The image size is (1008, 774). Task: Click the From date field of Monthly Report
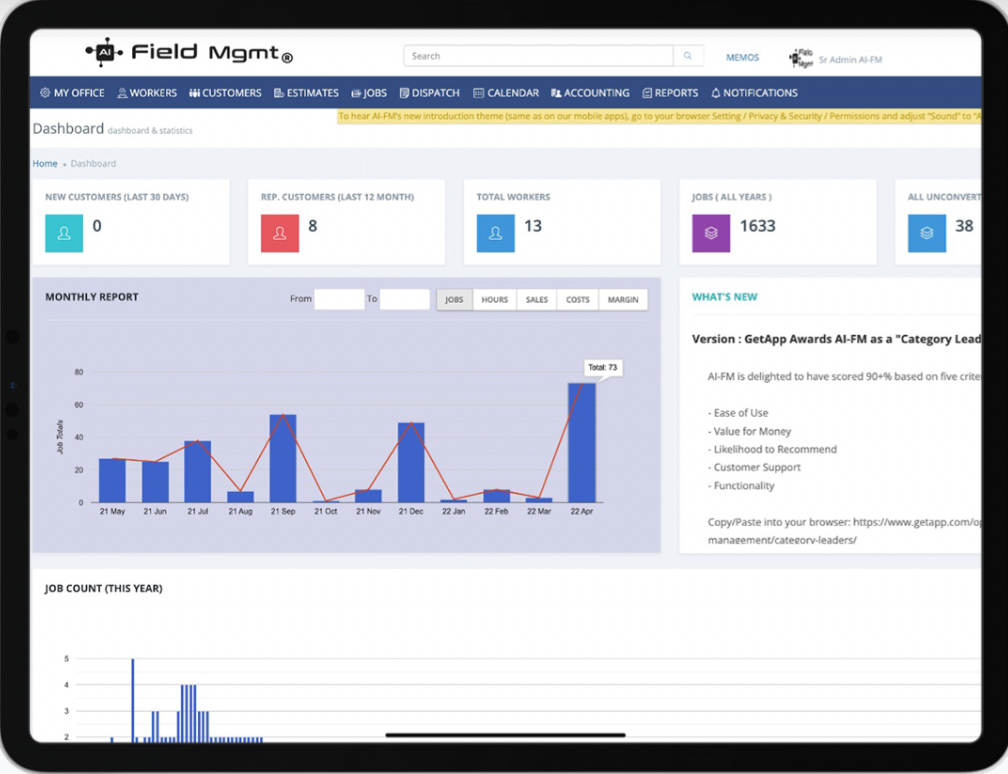340,299
